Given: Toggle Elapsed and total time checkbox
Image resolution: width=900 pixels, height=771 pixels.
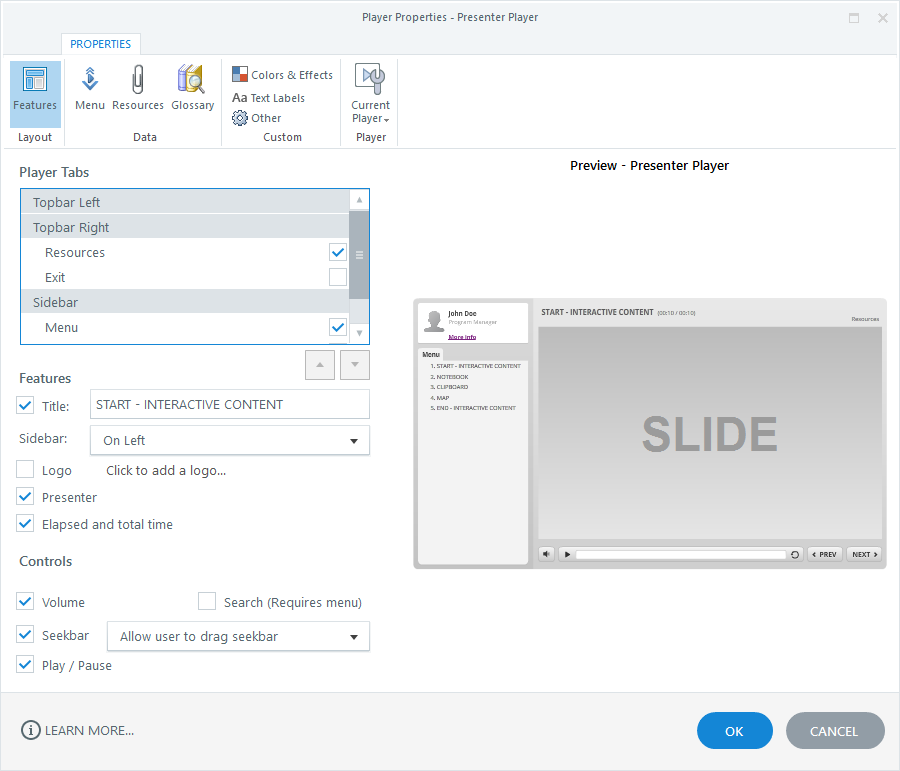Looking at the screenshot, I should click(25, 524).
